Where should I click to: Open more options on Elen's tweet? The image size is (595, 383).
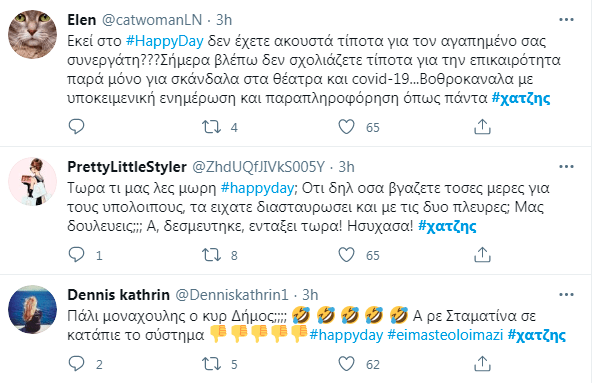566,20
